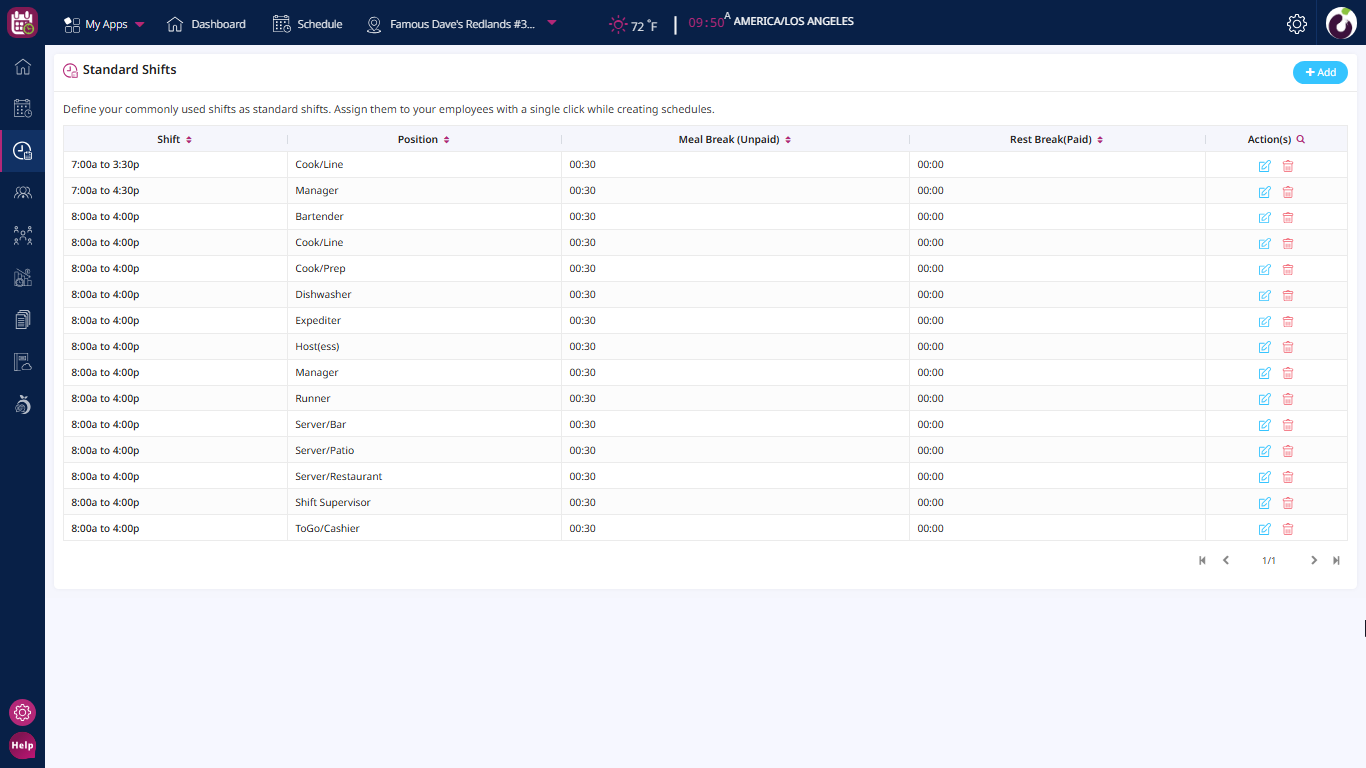
Task: Click the pink settings gear in sidebar
Action: click(x=22, y=713)
